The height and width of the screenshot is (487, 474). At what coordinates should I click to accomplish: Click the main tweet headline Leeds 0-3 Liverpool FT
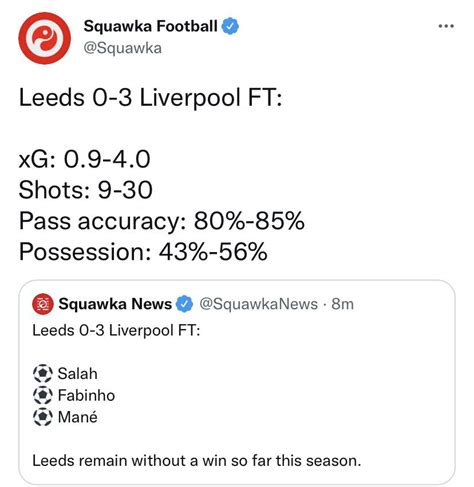[151, 98]
